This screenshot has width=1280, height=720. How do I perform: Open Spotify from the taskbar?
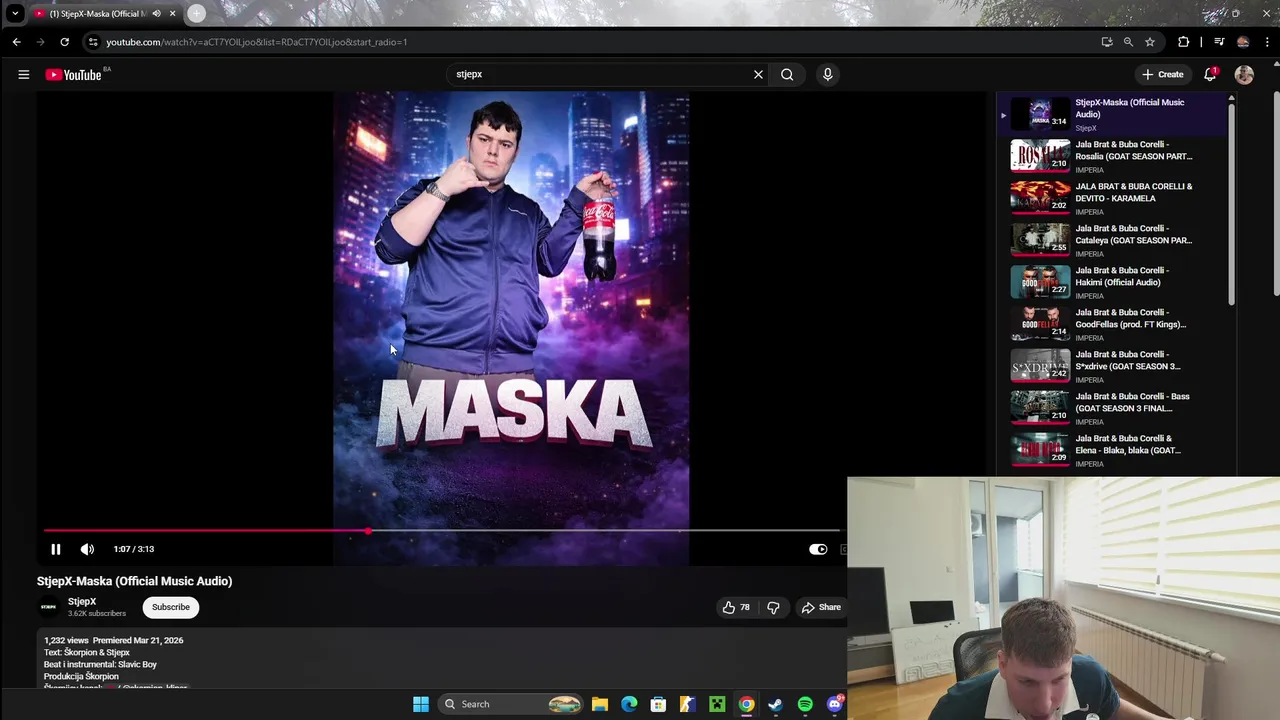(x=805, y=704)
